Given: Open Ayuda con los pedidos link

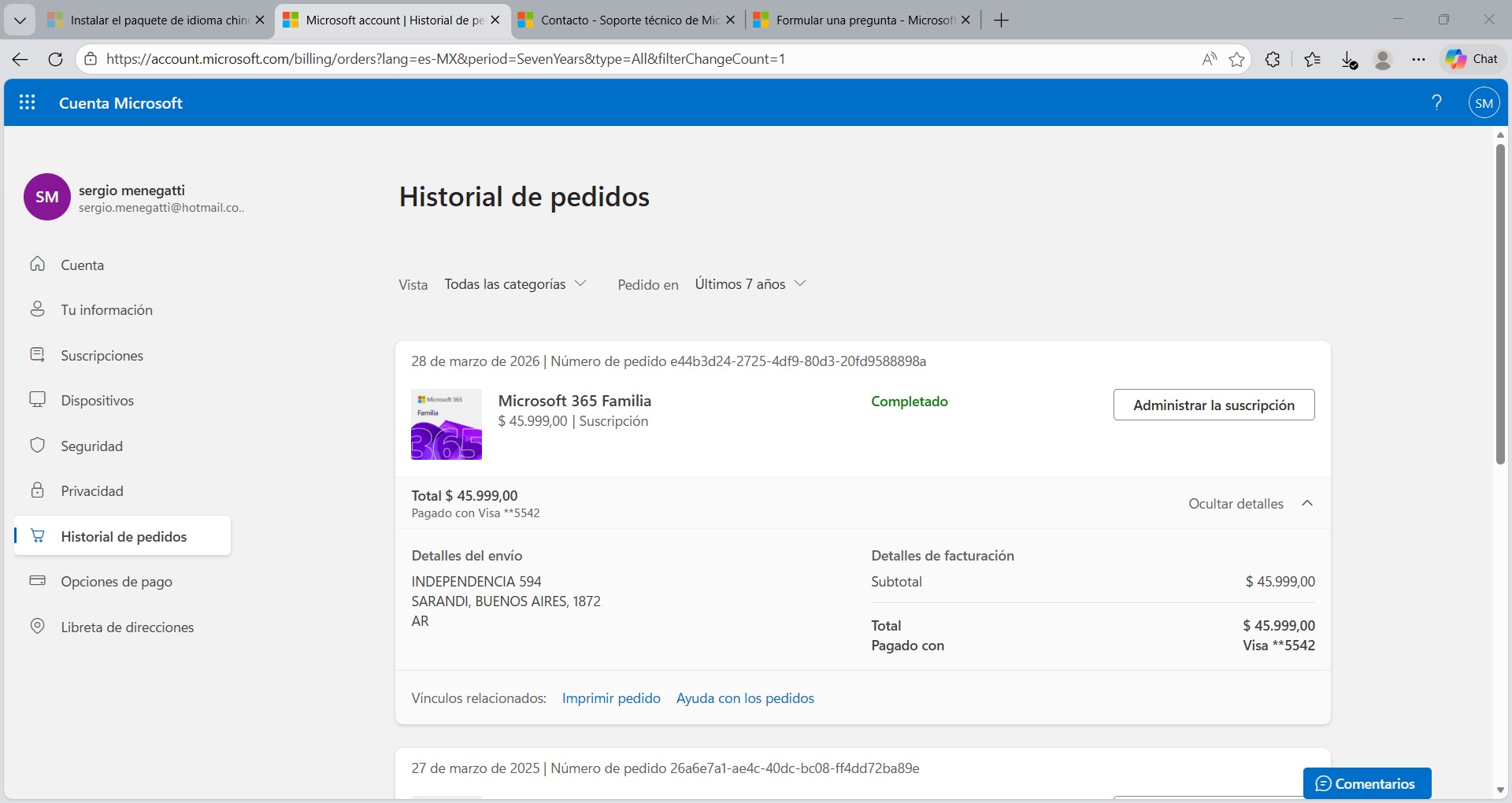Looking at the screenshot, I should (x=745, y=698).
